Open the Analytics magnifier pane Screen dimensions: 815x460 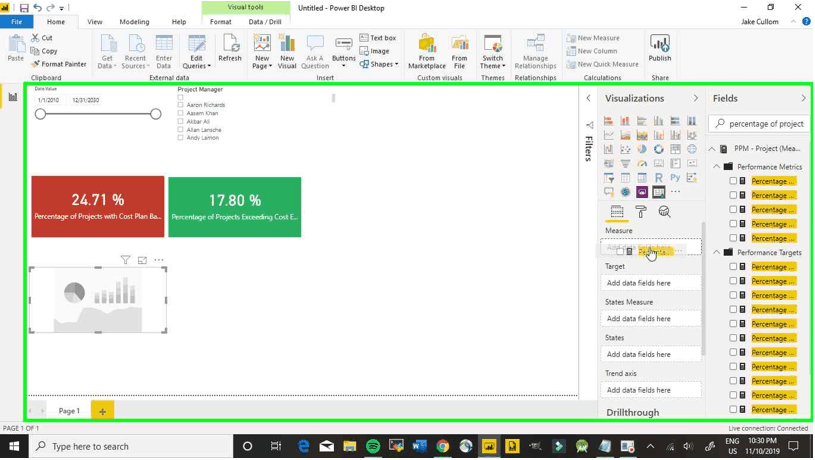[x=664, y=212]
